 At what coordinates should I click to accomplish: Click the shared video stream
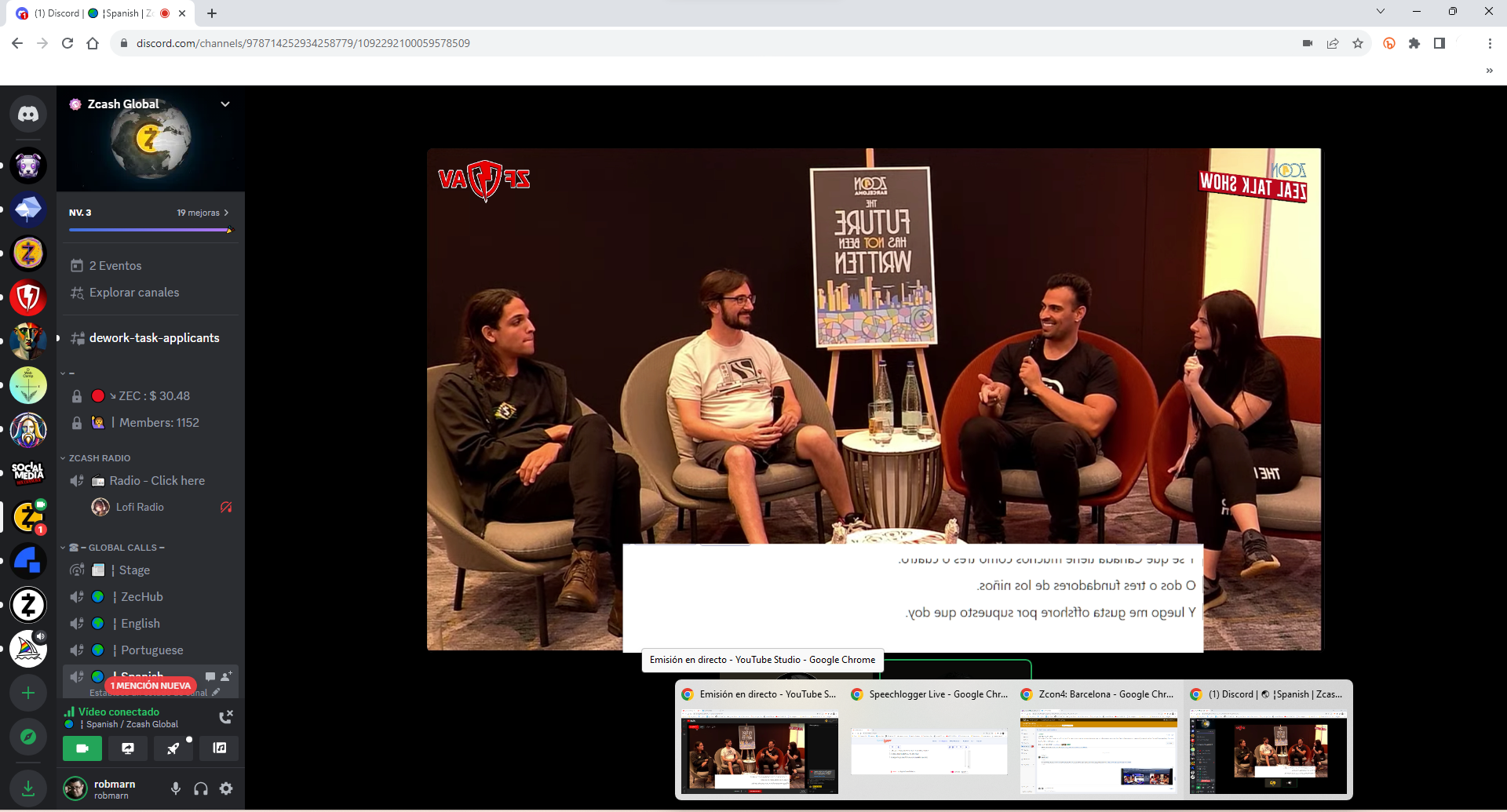tap(874, 399)
